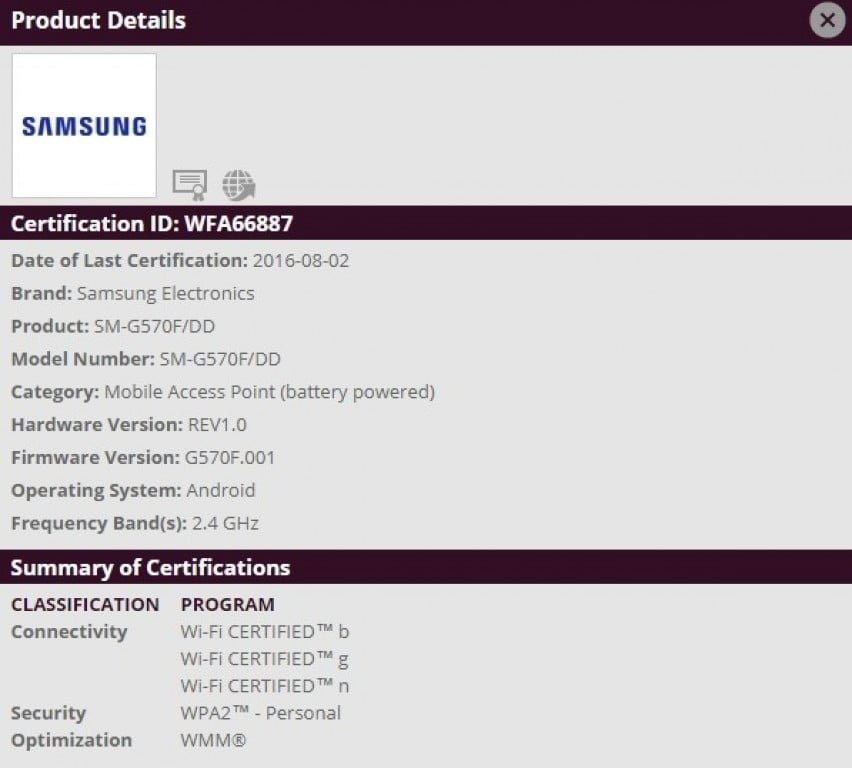This screenshot has width=852, height=768.
Task: Click the Wi-Fi CERTIFIED b entry
Action: coord(265,632)
